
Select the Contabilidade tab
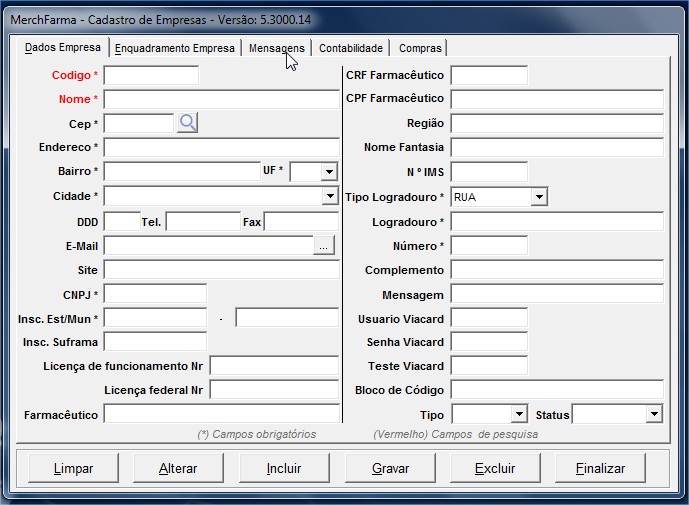point(351,48)
